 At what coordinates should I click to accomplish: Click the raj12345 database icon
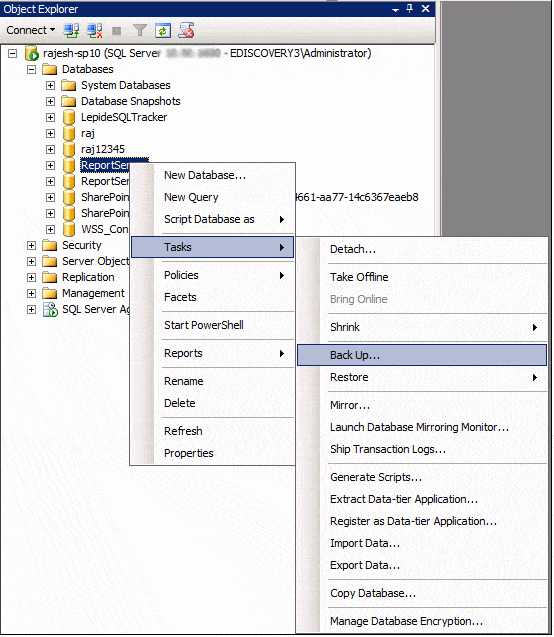click(69, 149)
